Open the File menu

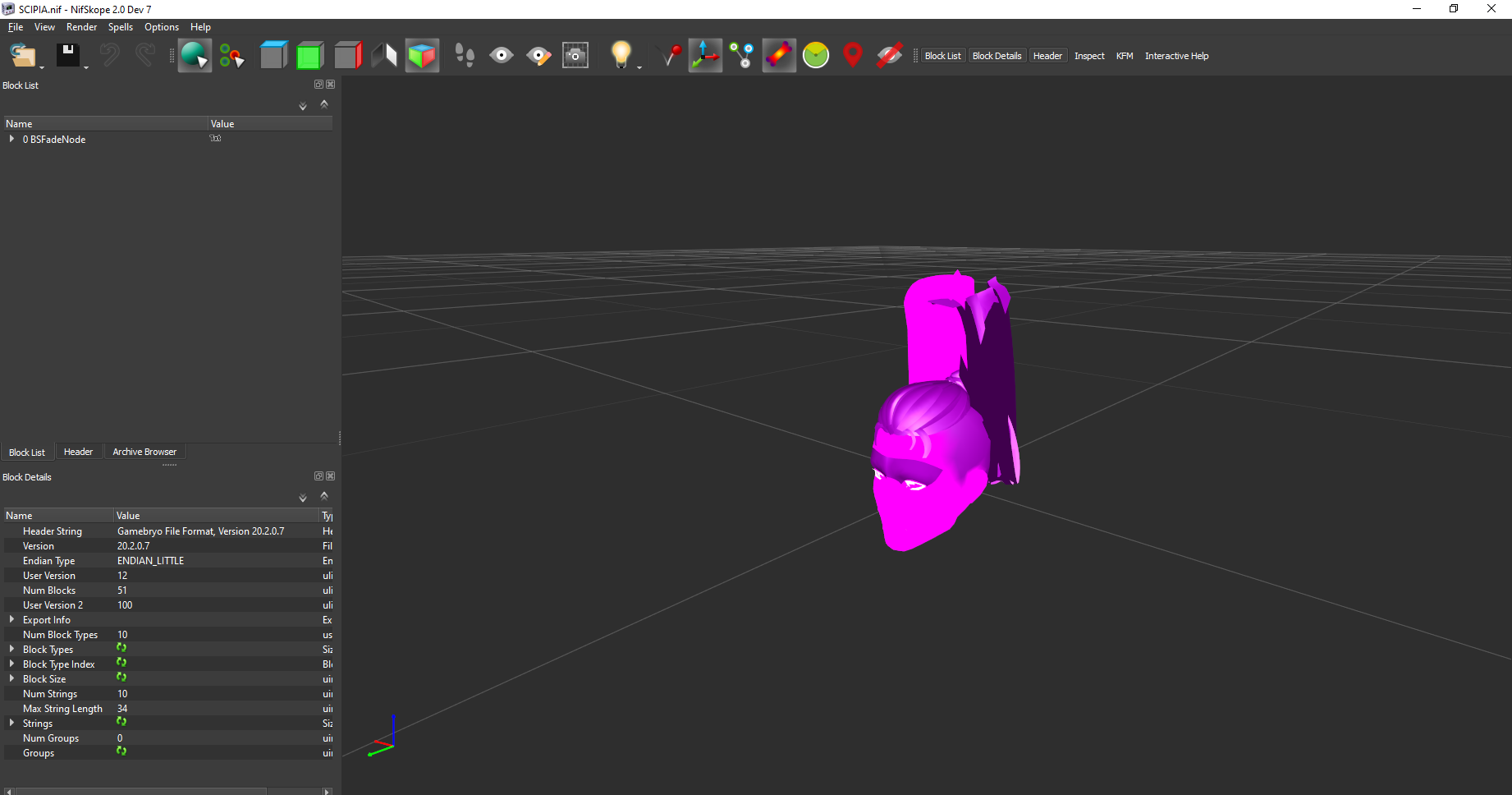(x=16, y=27)
